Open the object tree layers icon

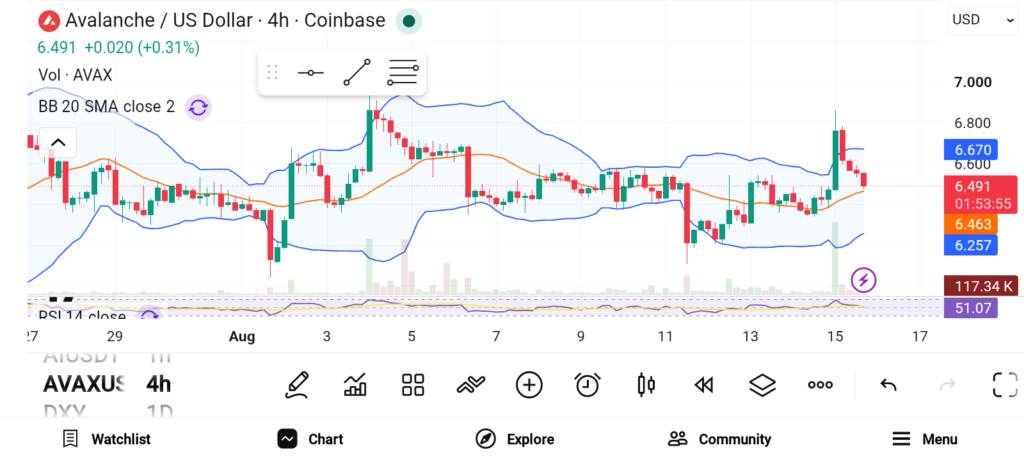coord(761,385)
